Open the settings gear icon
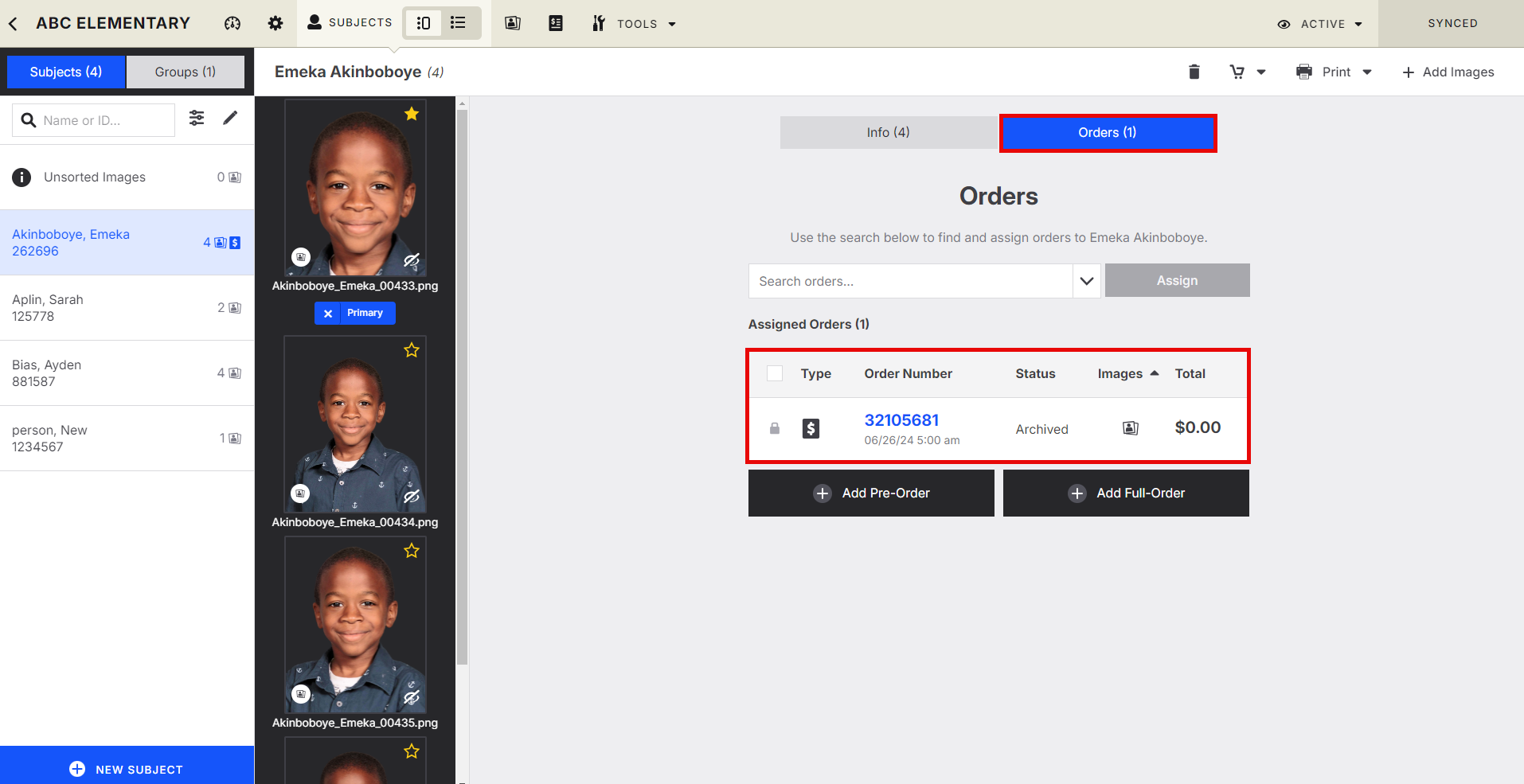This screenshot has width=1524, height=784. click(275, 23)
